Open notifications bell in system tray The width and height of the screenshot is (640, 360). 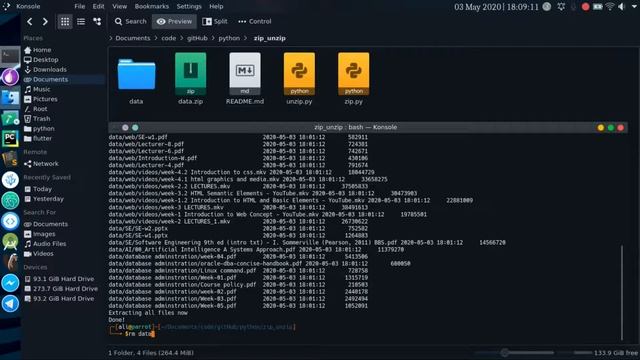pyautogui.click(x=561, y=7)
